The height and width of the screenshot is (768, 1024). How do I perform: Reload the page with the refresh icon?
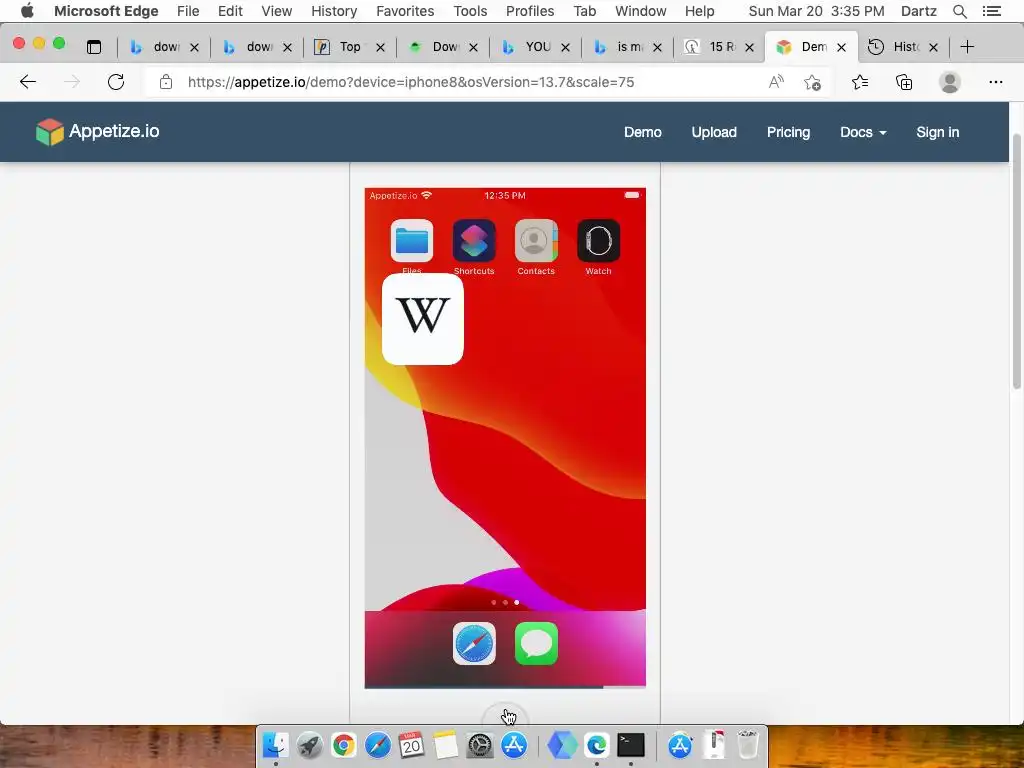[x=116, y=82]
